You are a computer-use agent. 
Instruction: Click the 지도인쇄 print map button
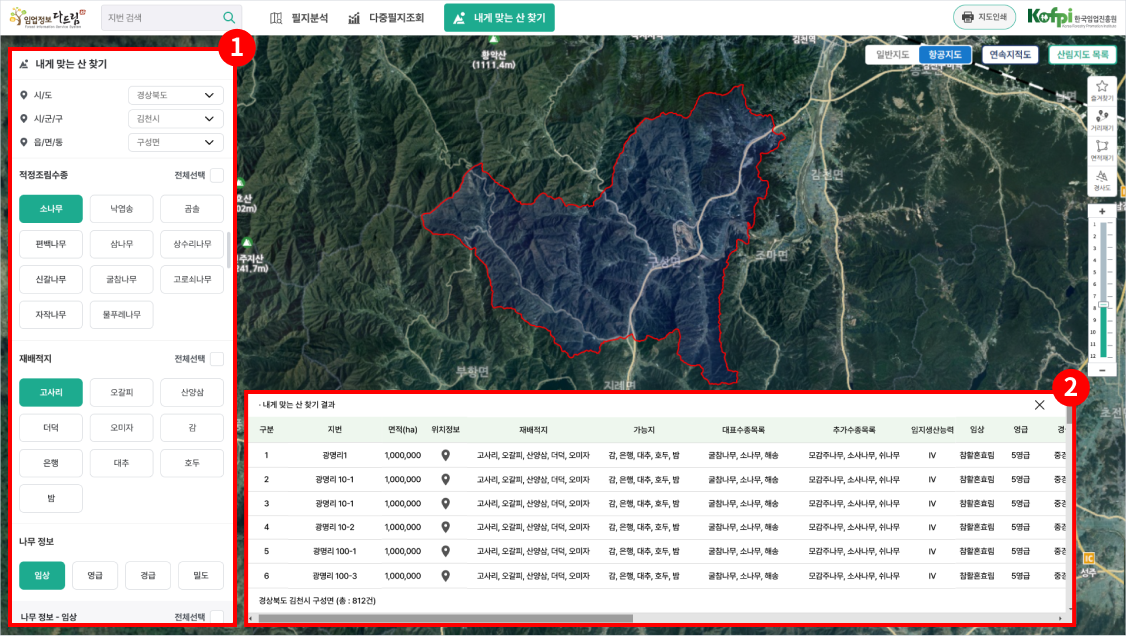(x=984, y=17)
